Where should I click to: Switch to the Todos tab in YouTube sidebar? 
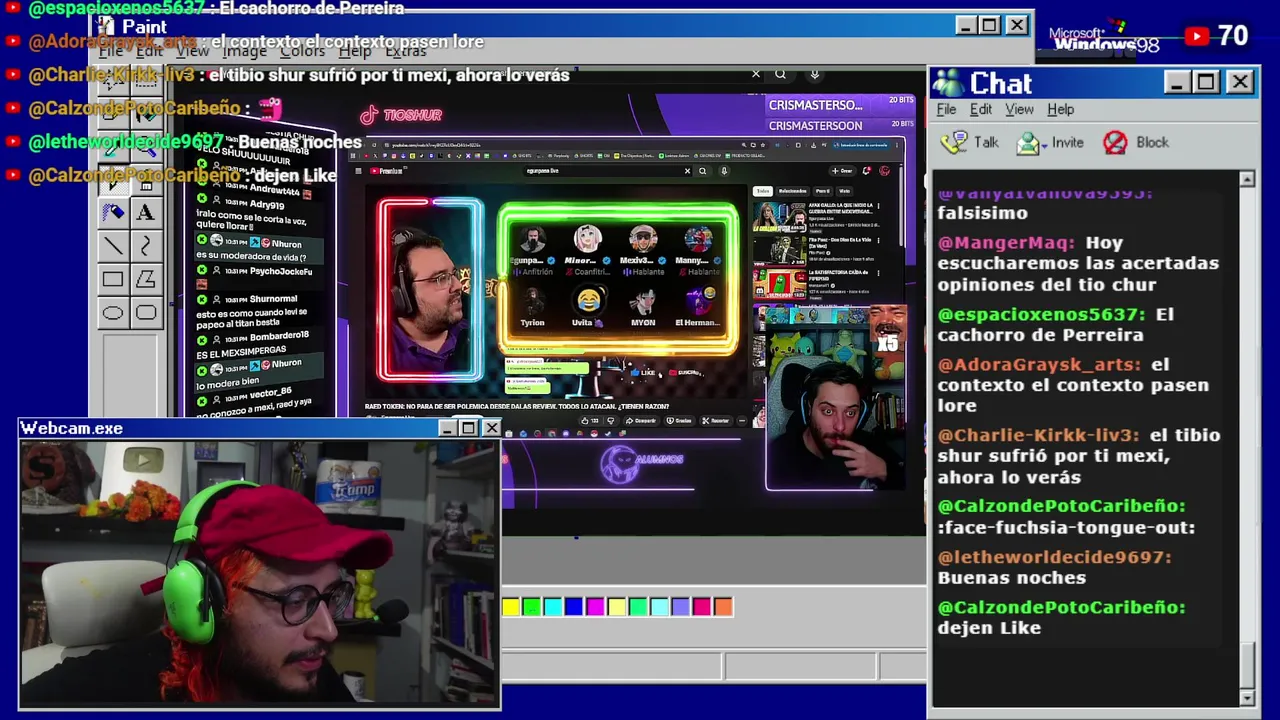[x=763, y=191]
